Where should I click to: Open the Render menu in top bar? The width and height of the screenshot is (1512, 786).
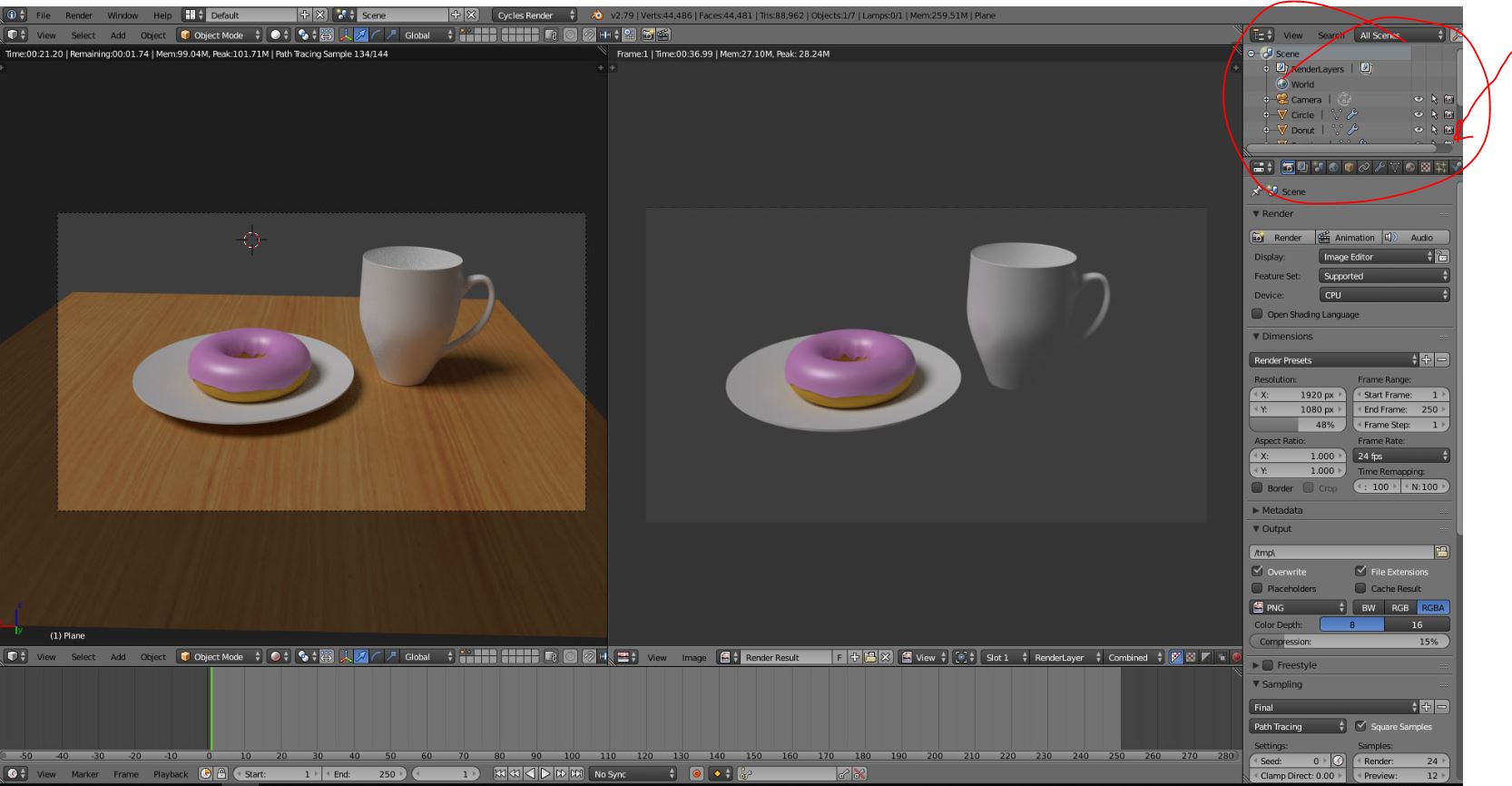point(79,15)
